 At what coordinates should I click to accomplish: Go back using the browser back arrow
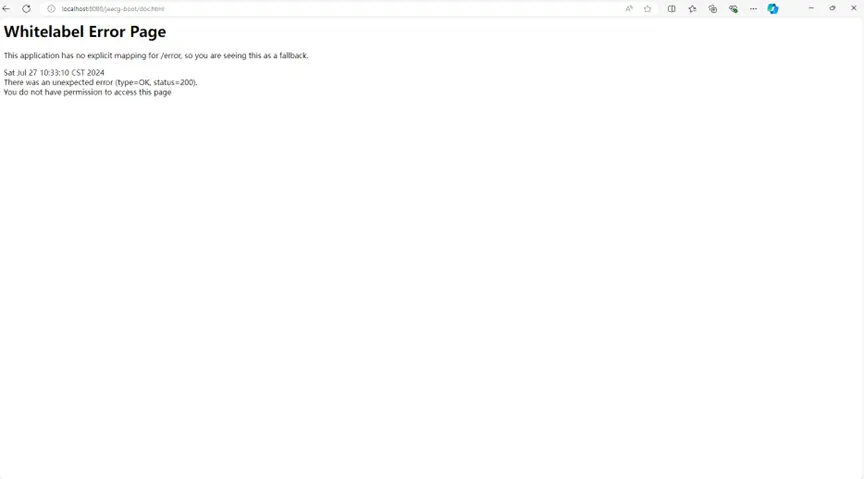[6, 9]
